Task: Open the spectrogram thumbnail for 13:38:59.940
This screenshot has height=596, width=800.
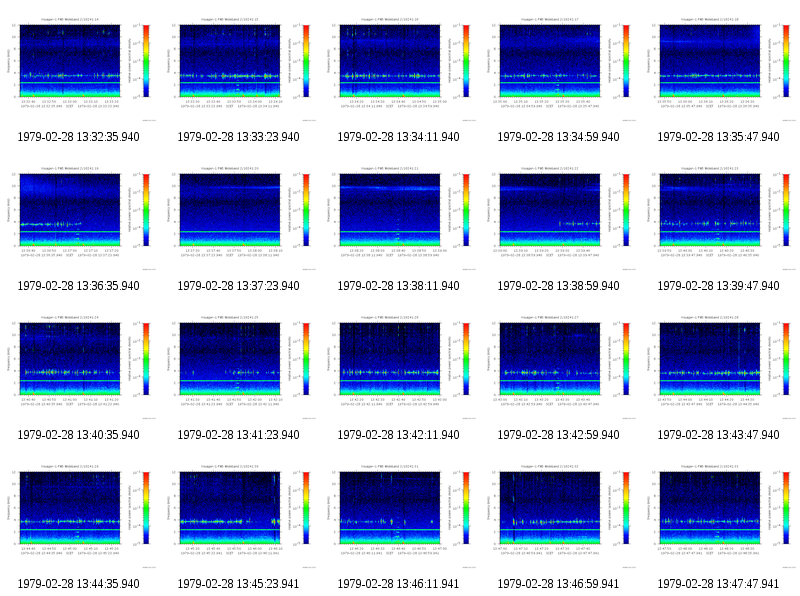Action: [558, 218]
